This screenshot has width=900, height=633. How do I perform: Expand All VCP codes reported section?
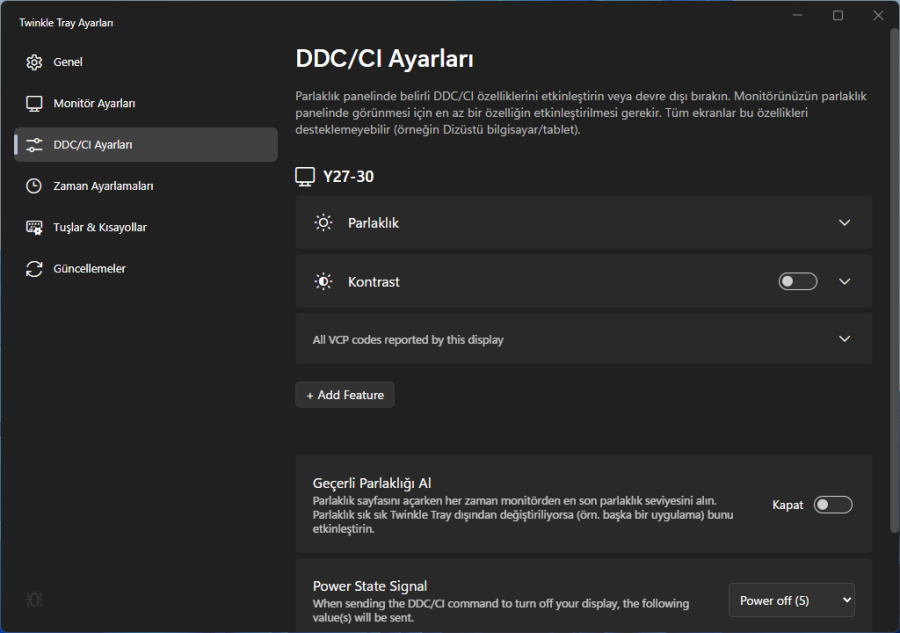tap(845, 339)
